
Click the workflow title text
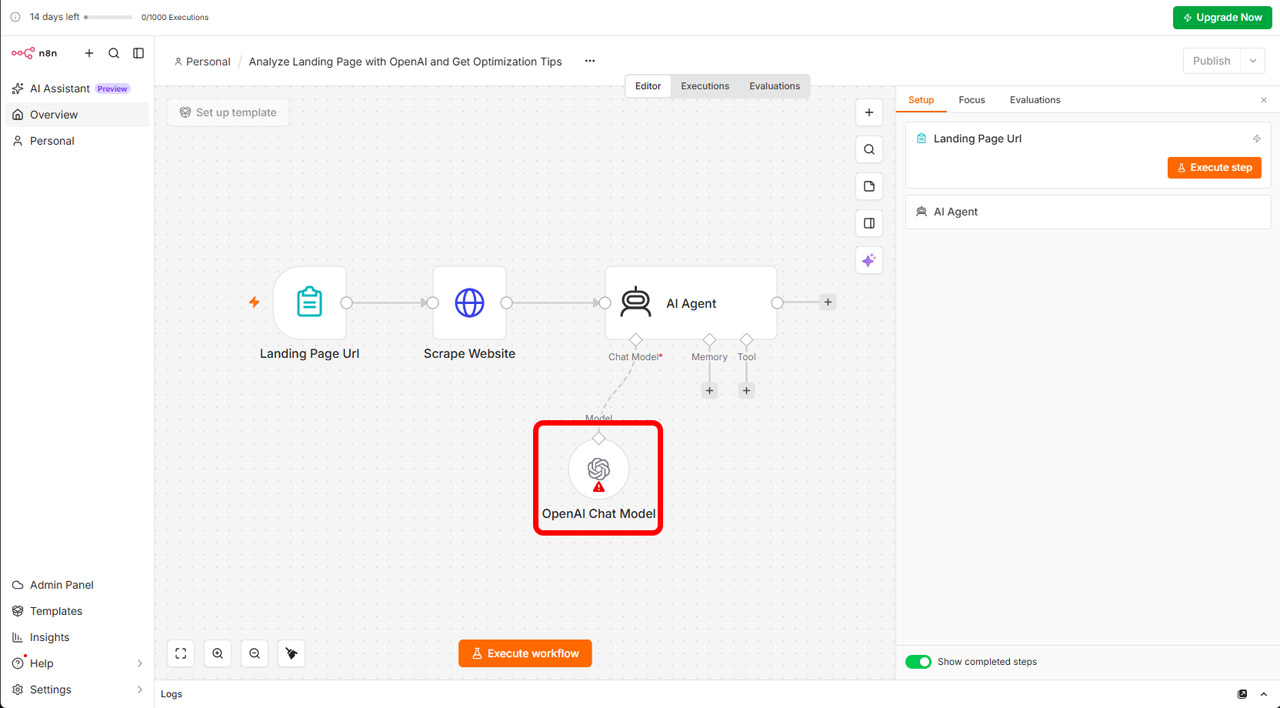click(x=405, y=61)
